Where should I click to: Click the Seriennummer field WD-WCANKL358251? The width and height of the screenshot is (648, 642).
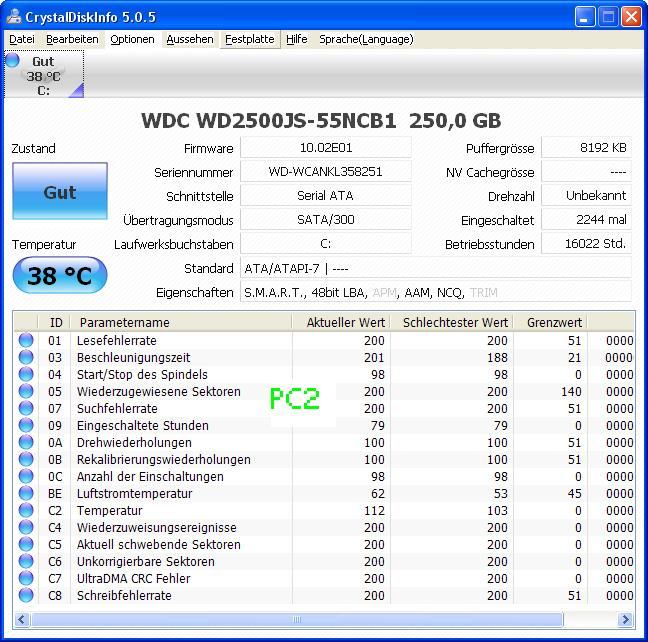pos(326,172)
